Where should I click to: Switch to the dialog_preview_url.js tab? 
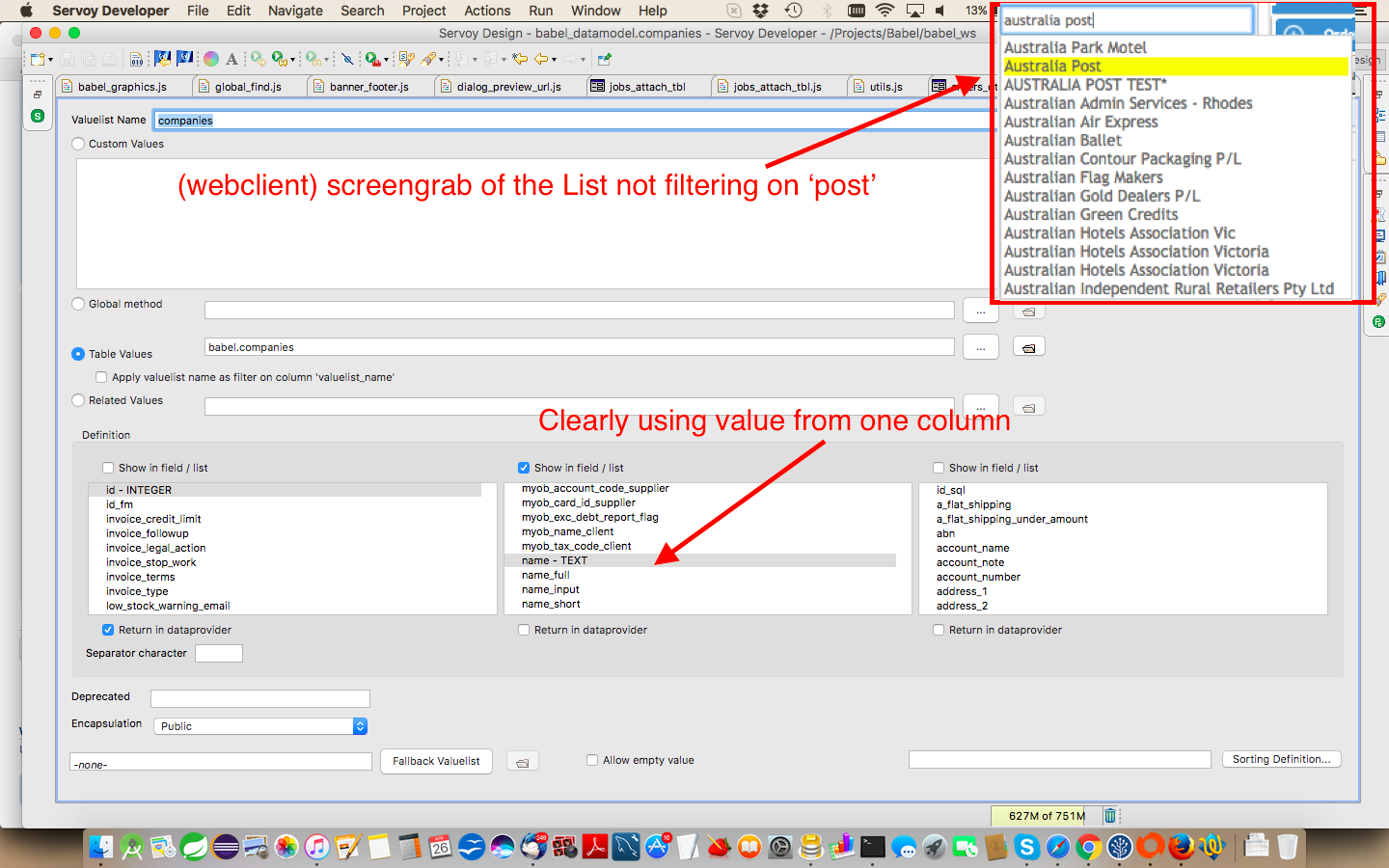click(508, 87)
